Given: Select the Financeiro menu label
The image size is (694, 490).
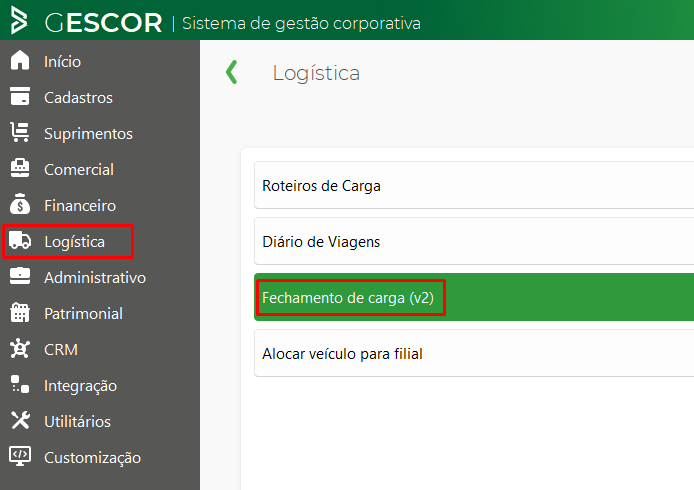Looking at the screenshot, I should point(80,206).
